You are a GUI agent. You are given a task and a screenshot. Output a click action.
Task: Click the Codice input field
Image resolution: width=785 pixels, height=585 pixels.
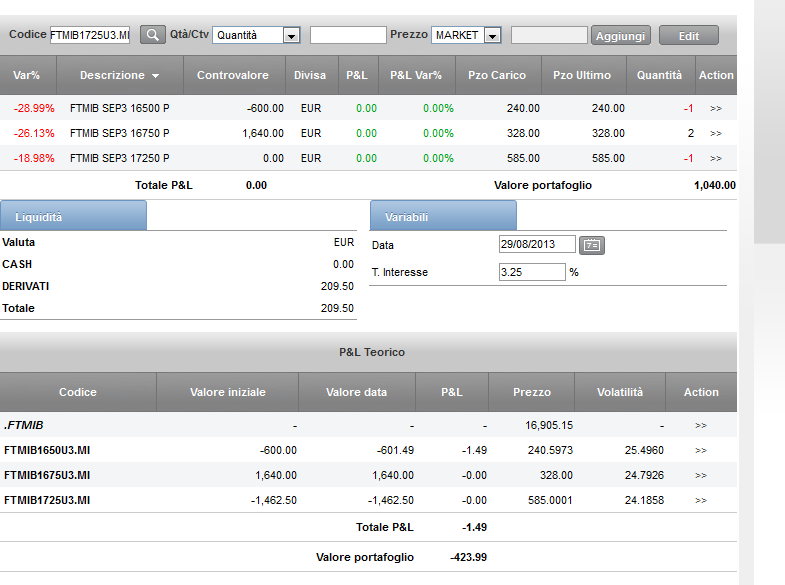(90, 35)
